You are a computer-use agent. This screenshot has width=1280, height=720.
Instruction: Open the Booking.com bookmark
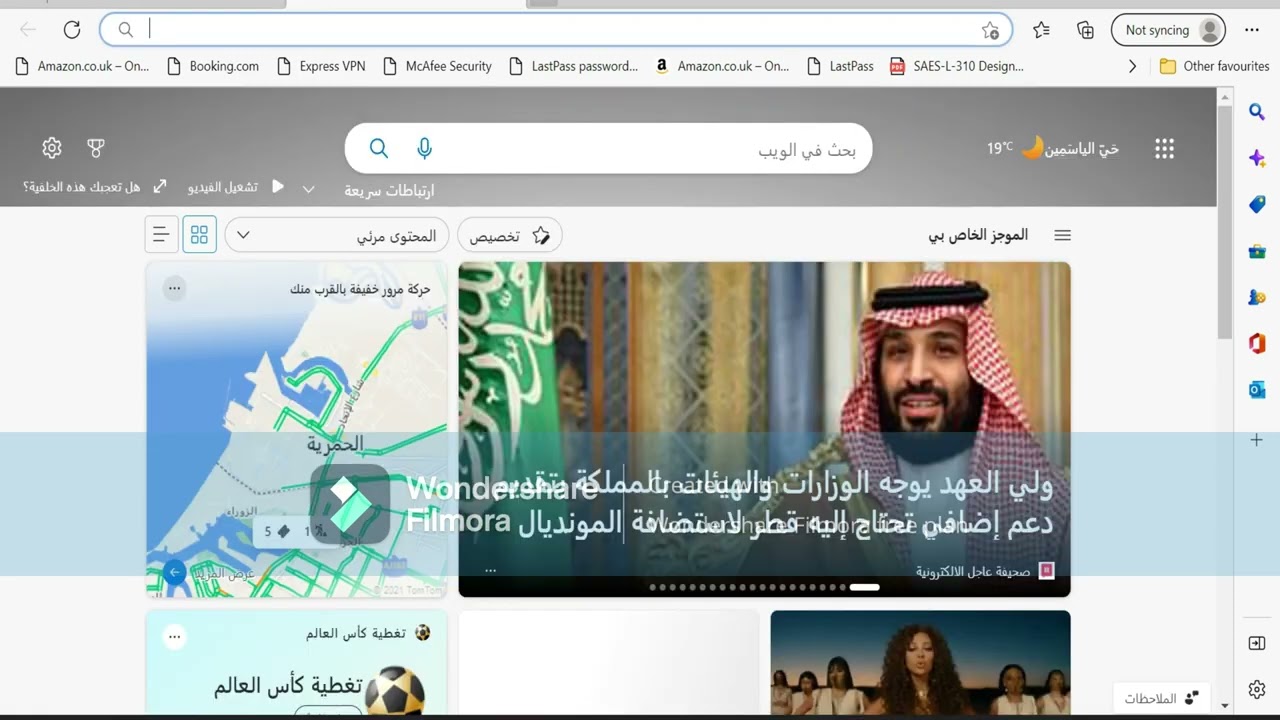coord(213,66)
